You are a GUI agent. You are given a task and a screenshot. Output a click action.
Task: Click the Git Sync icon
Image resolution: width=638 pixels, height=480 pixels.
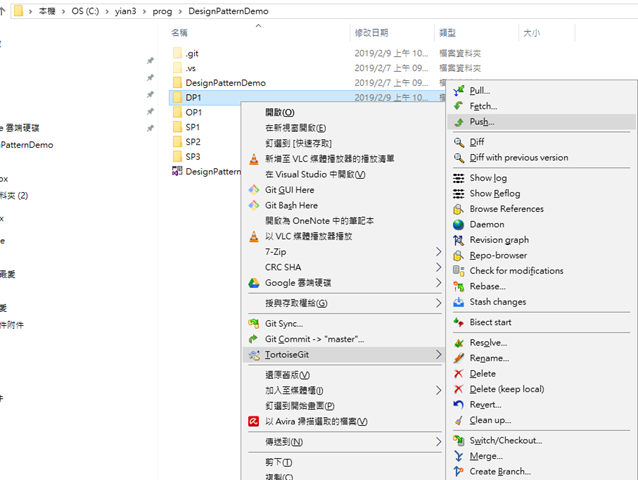tap(254, 324)
